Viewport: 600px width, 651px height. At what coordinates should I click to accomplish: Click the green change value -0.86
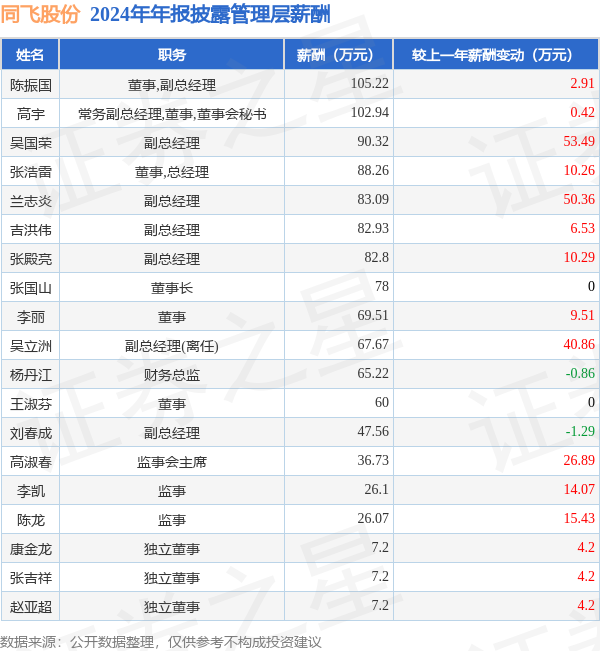click(580, 373)
